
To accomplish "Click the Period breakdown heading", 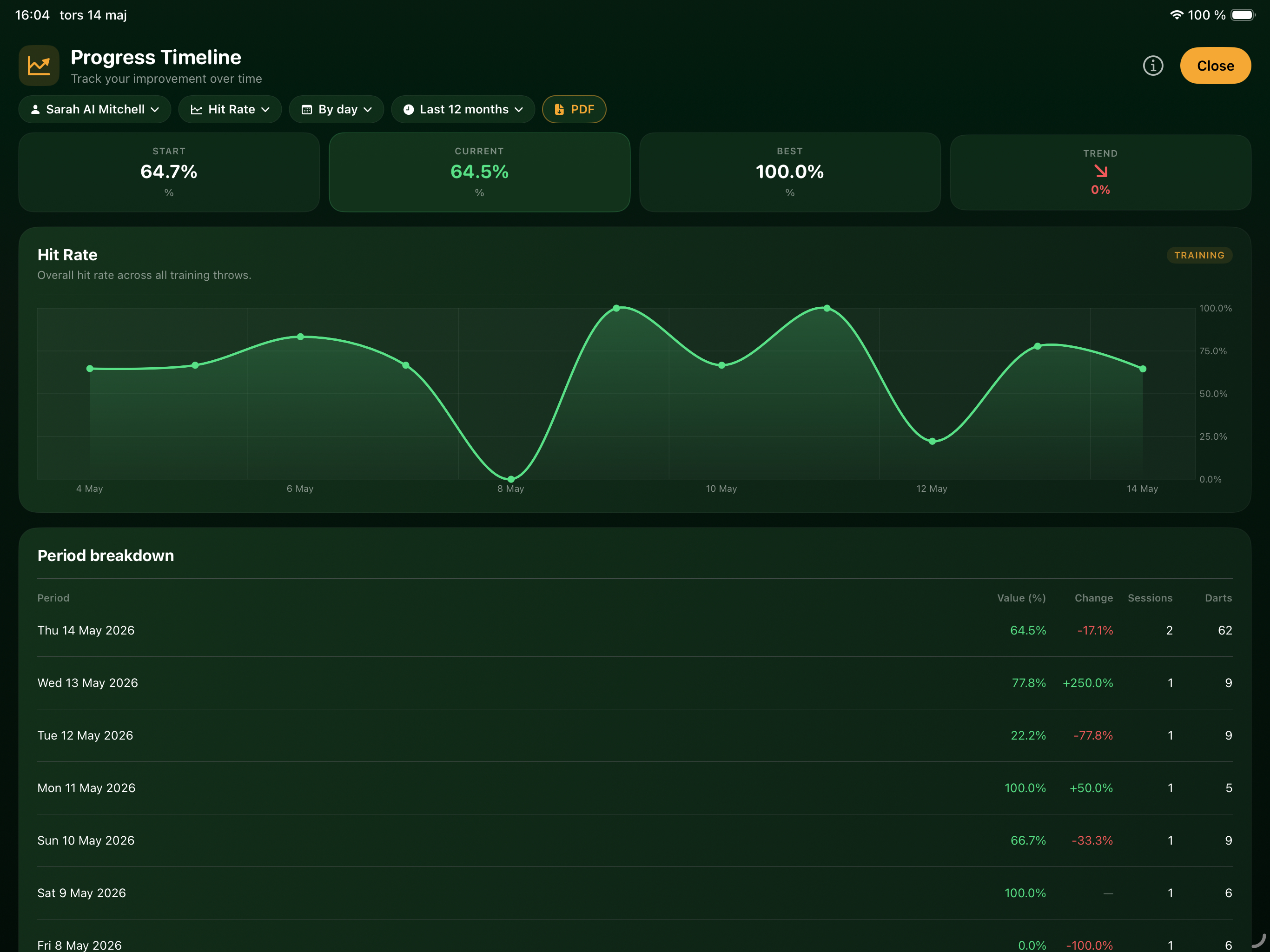I will coord(106,556).
